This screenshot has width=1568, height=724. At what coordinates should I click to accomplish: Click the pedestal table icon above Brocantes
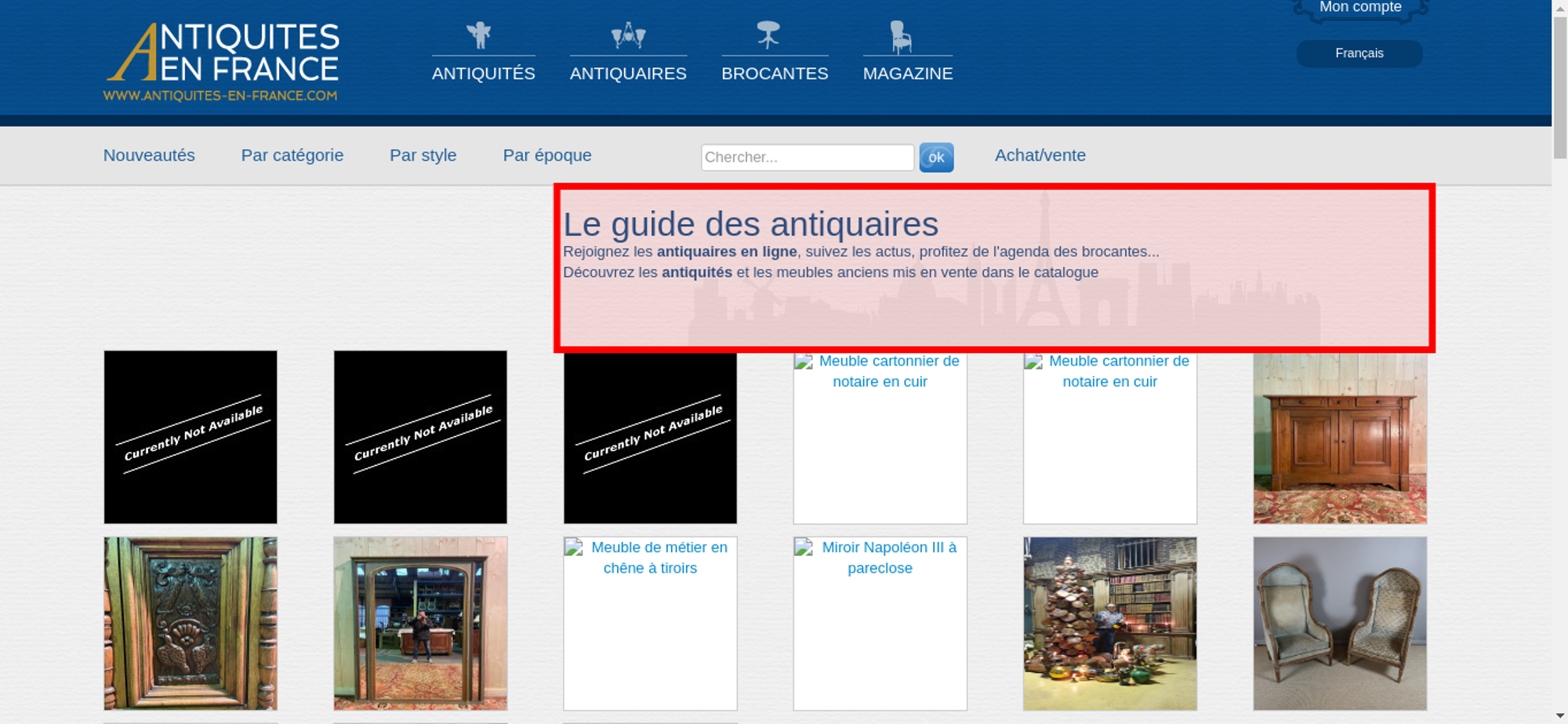pos(768,35)
